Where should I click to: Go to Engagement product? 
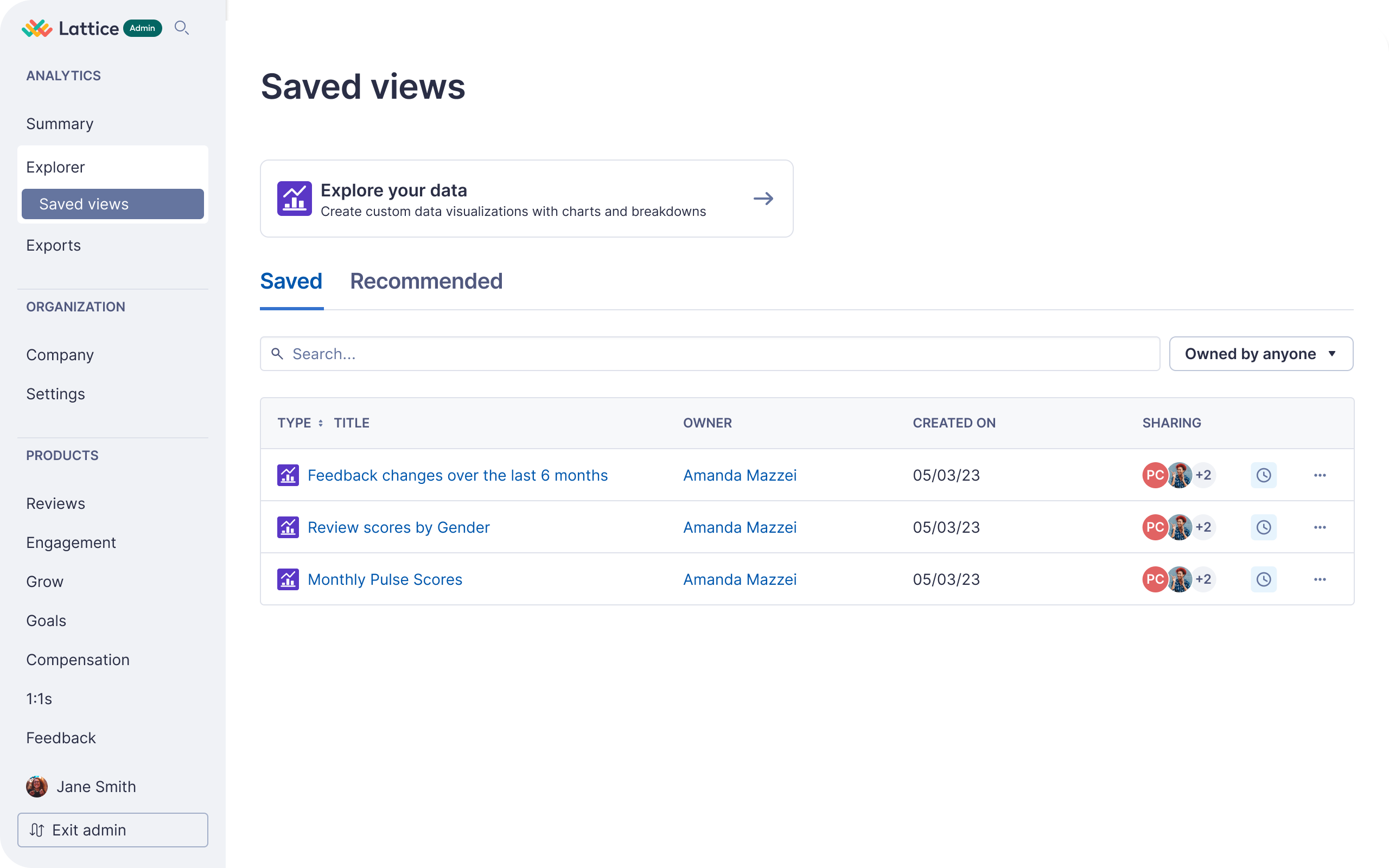pos(71,542)
